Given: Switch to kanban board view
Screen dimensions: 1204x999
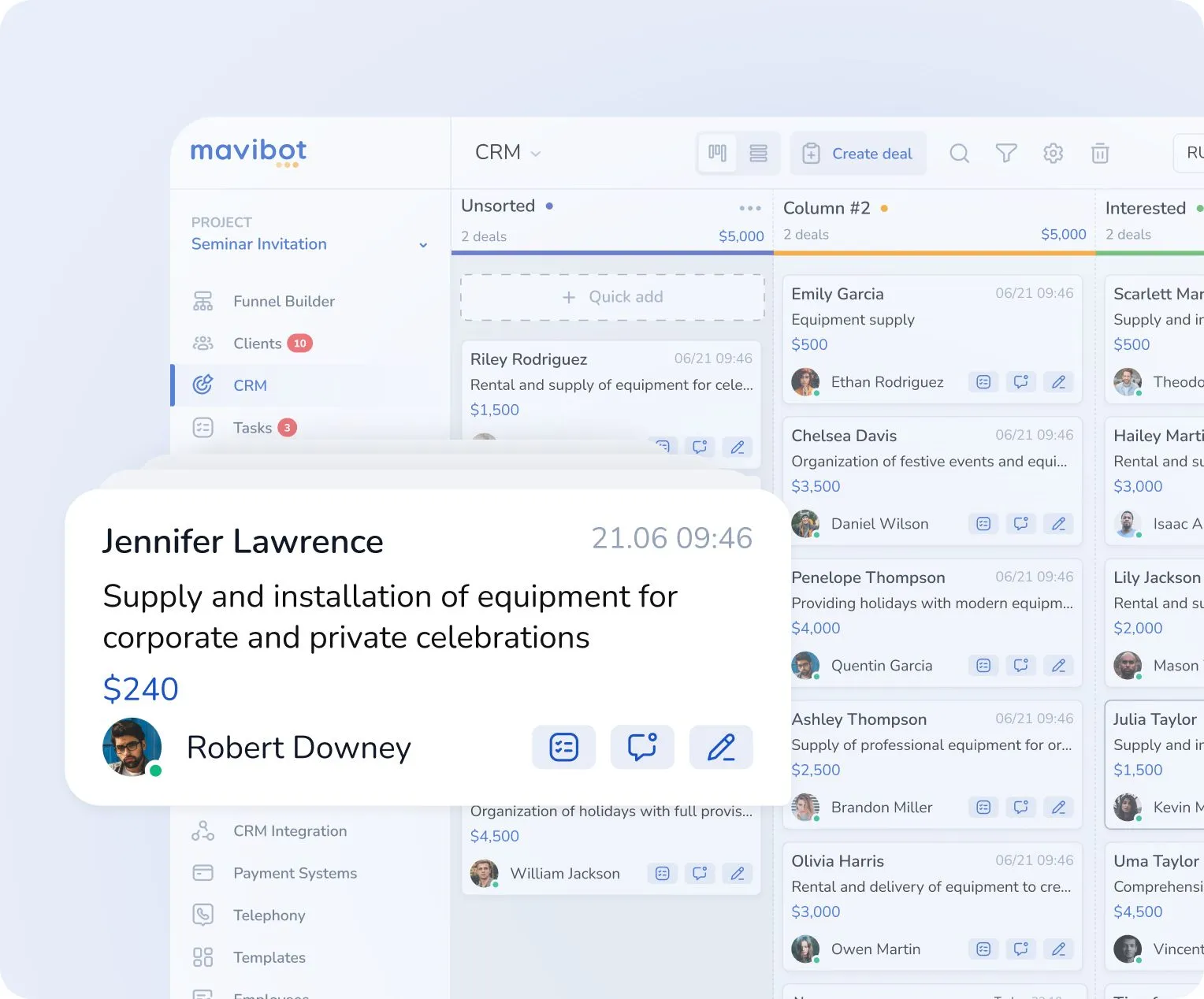Looking at the screenshot, I should click(x=717, y=153).
